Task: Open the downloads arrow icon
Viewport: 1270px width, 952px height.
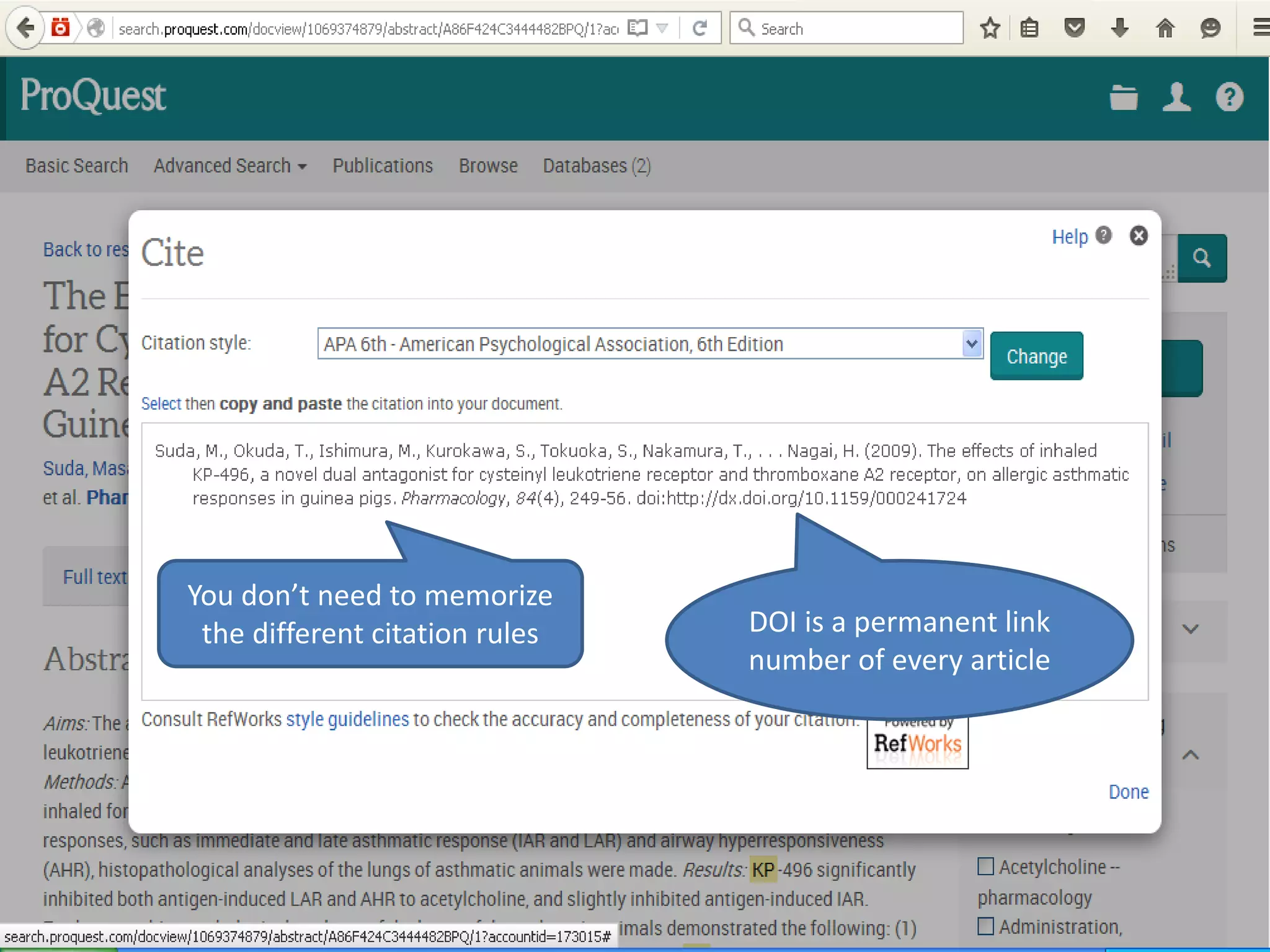Action: click(x=1120, y=28)
